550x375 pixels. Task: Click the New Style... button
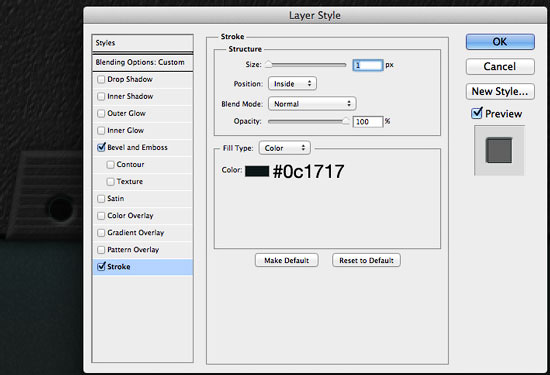click(500, 92)
